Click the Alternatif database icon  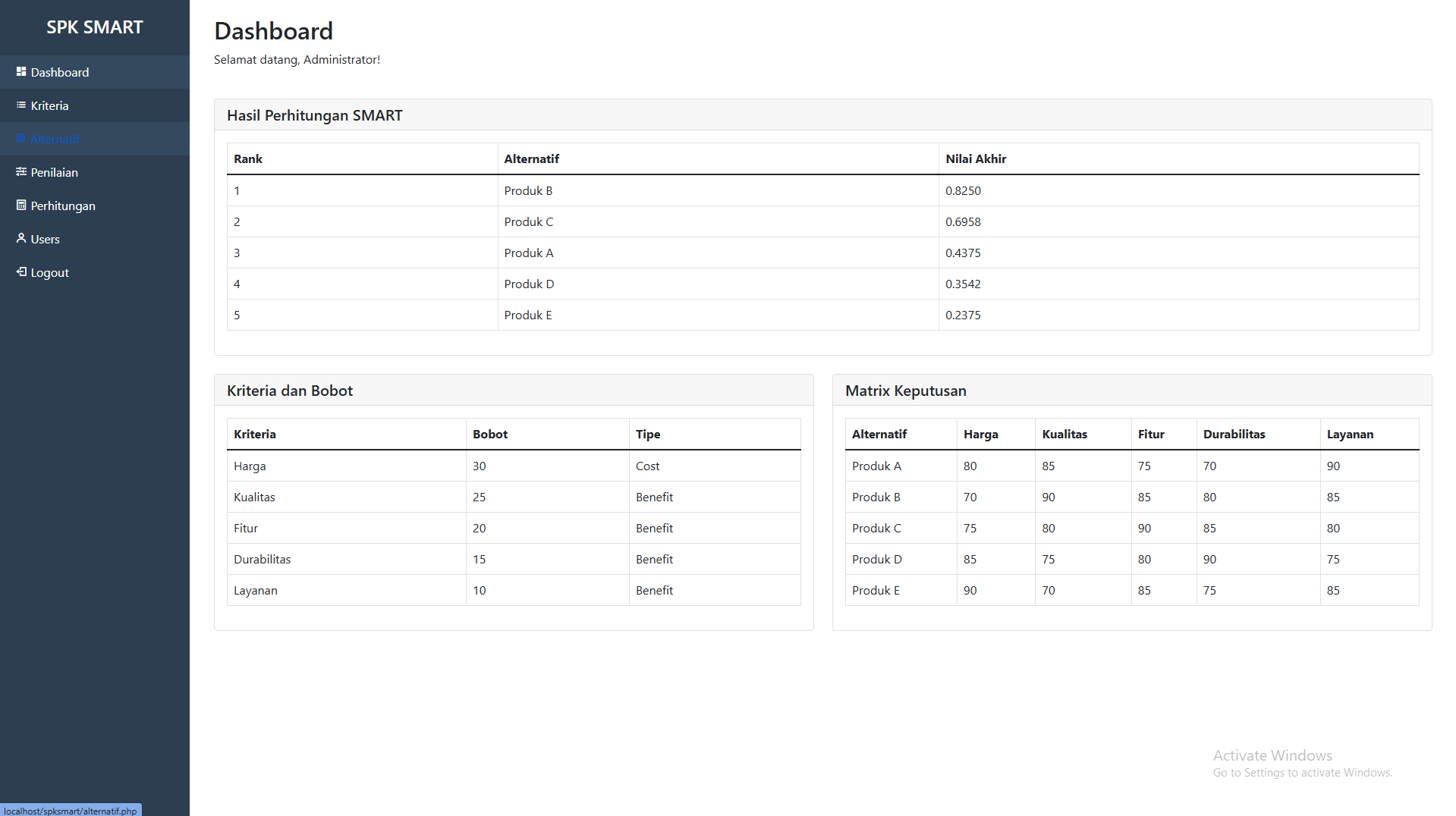21,138
